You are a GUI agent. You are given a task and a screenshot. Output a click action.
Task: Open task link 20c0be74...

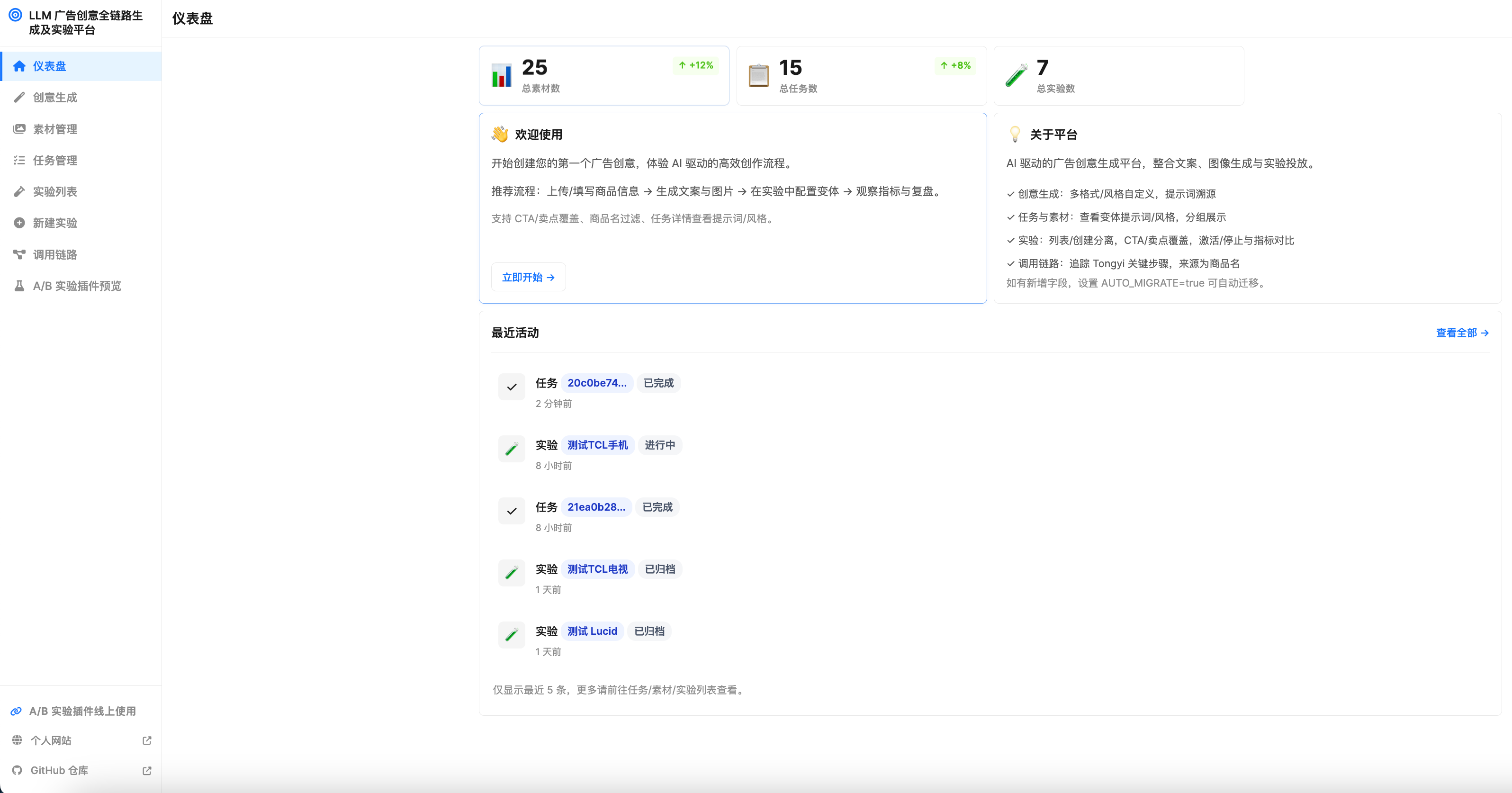(x=597, y=383)
